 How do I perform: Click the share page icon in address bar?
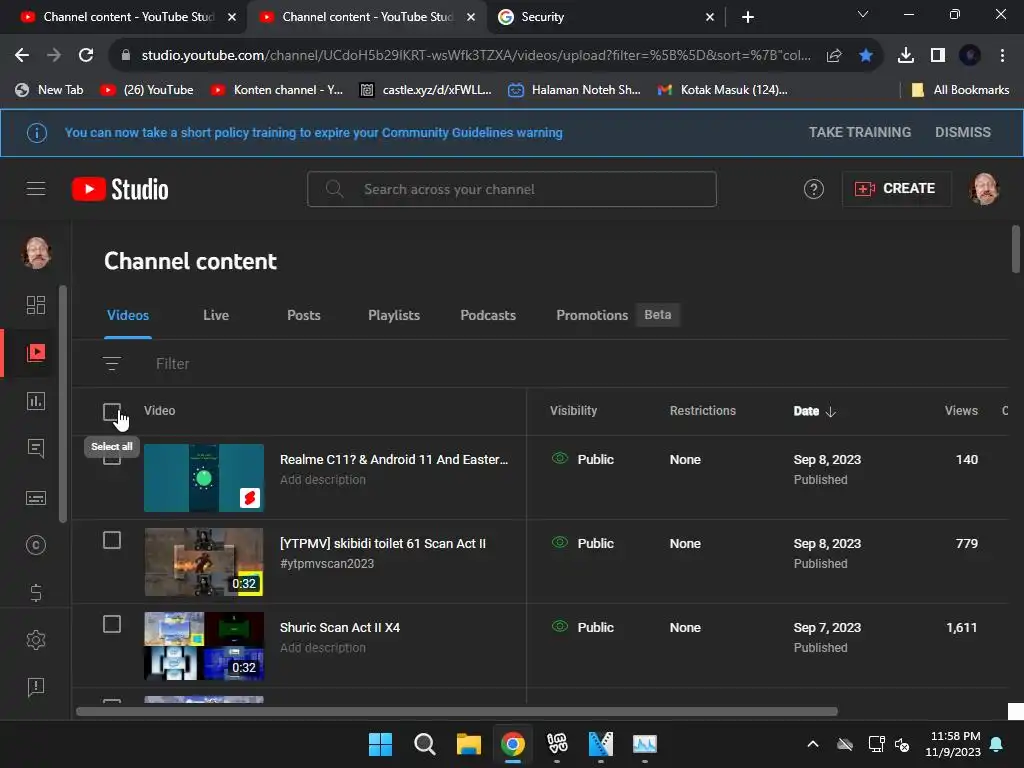[833, 56]
